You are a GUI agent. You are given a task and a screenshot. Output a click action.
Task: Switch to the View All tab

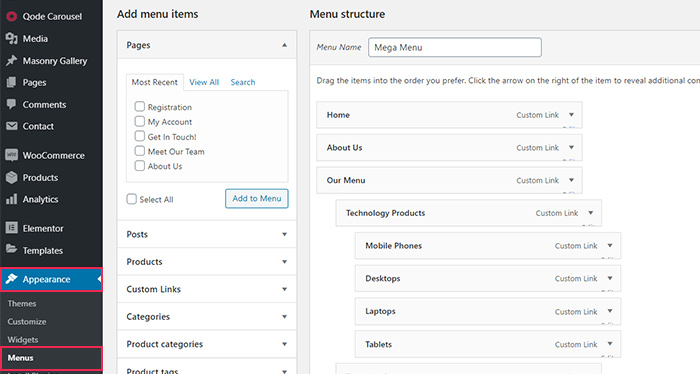[x=204, y=82]
